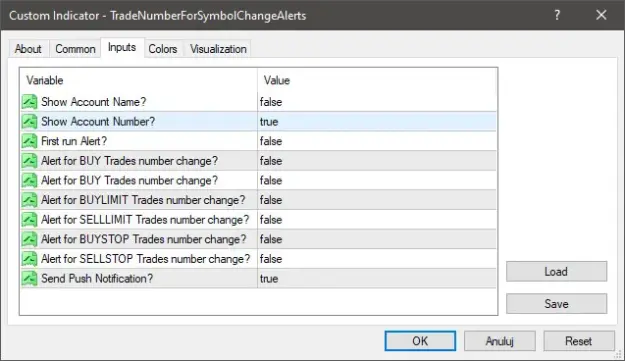The image size is (625, 361).
Task: Select the Show Account Name? variable
Action: click(94, 102)
